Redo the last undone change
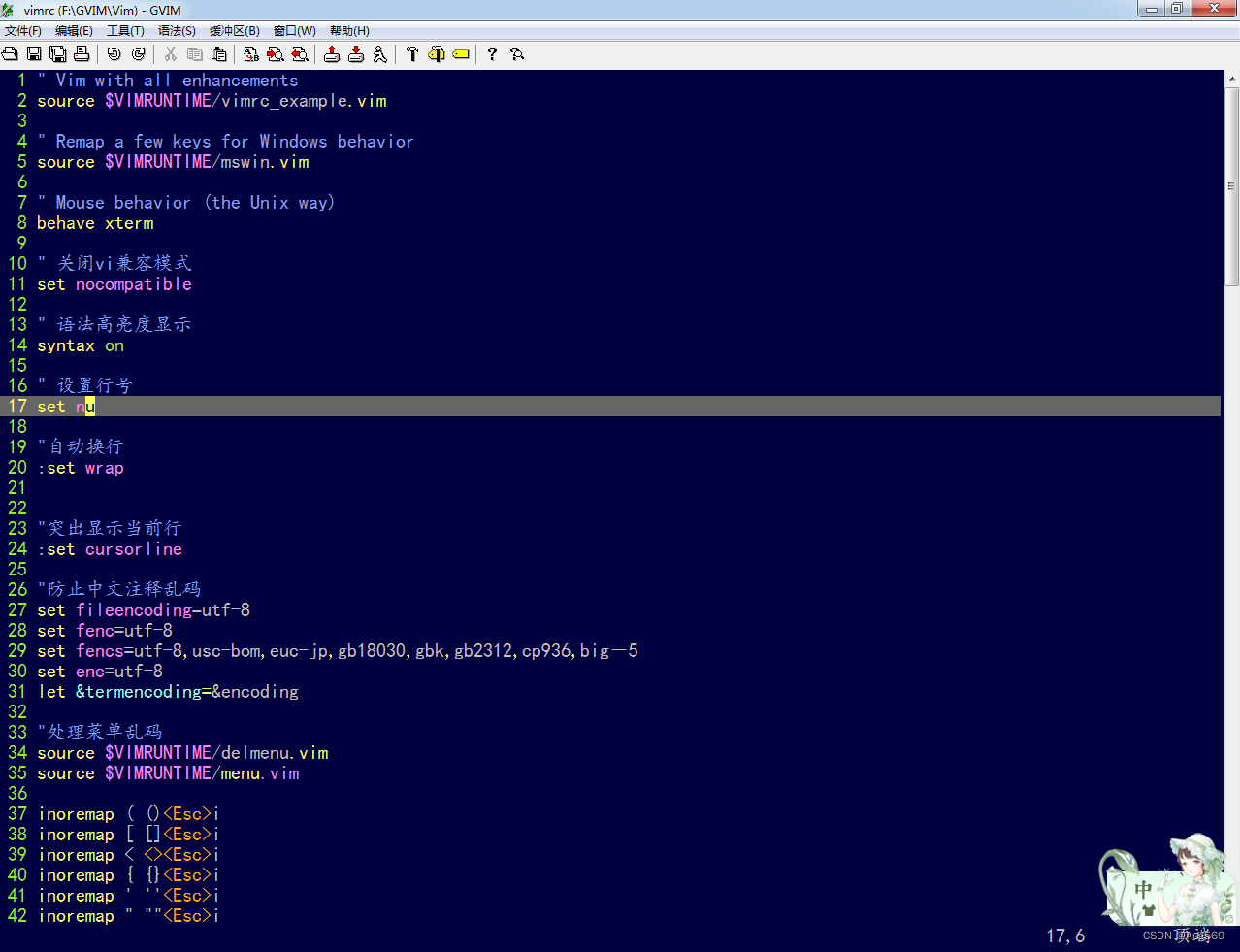Screen dimensions: 1240x952 click(x=138, y=53)
